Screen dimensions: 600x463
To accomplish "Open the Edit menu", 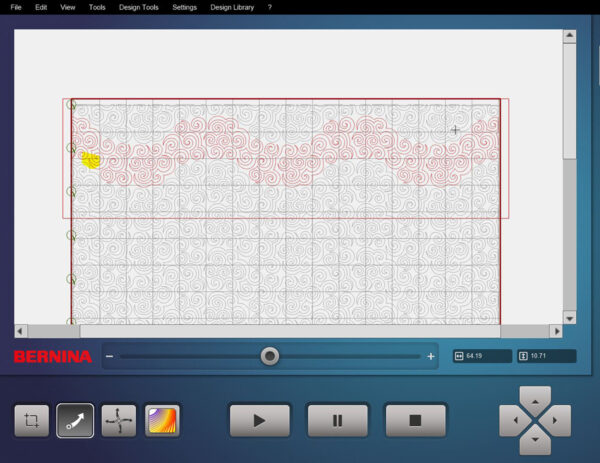I will click(x=41, y=7).
